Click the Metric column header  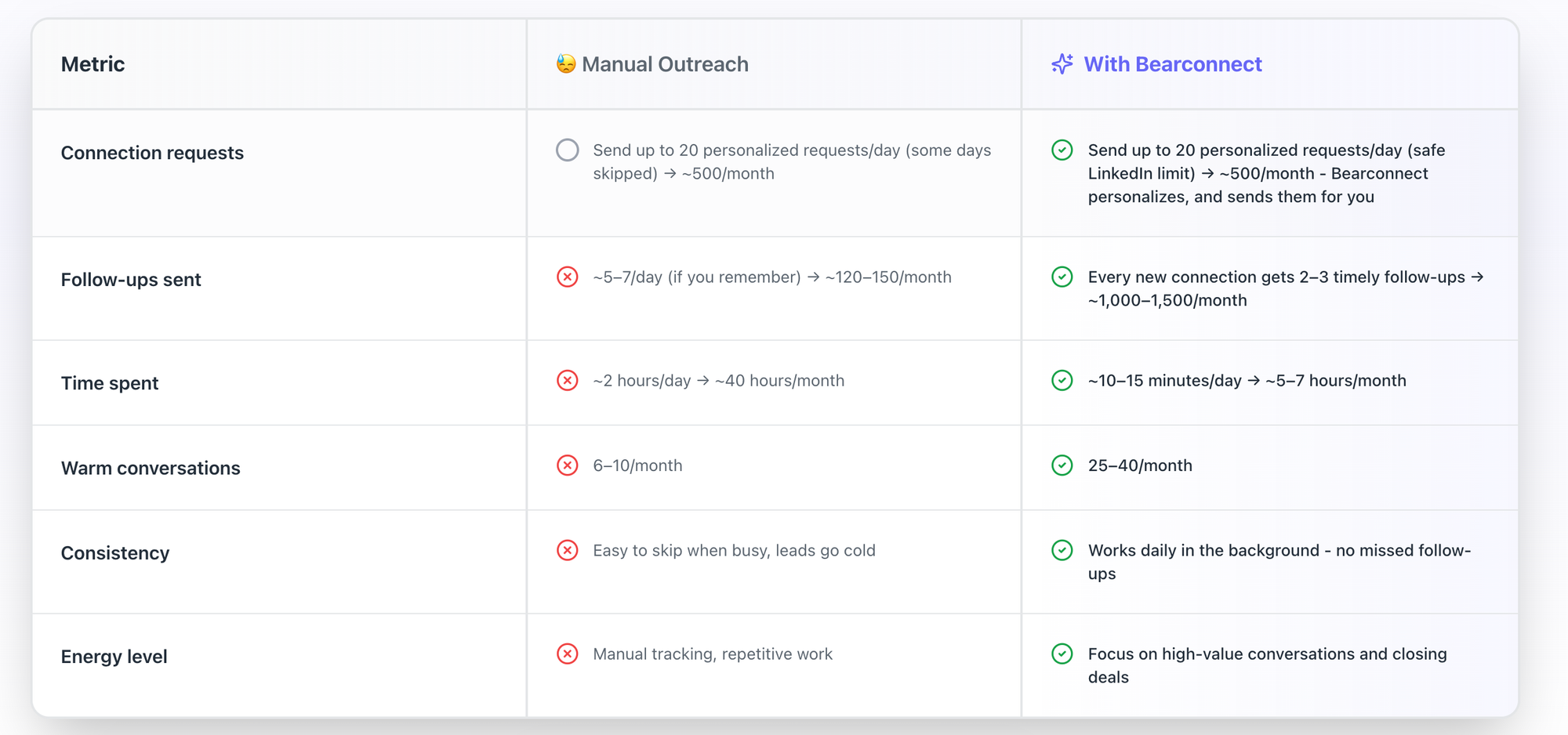click(93, 64)
